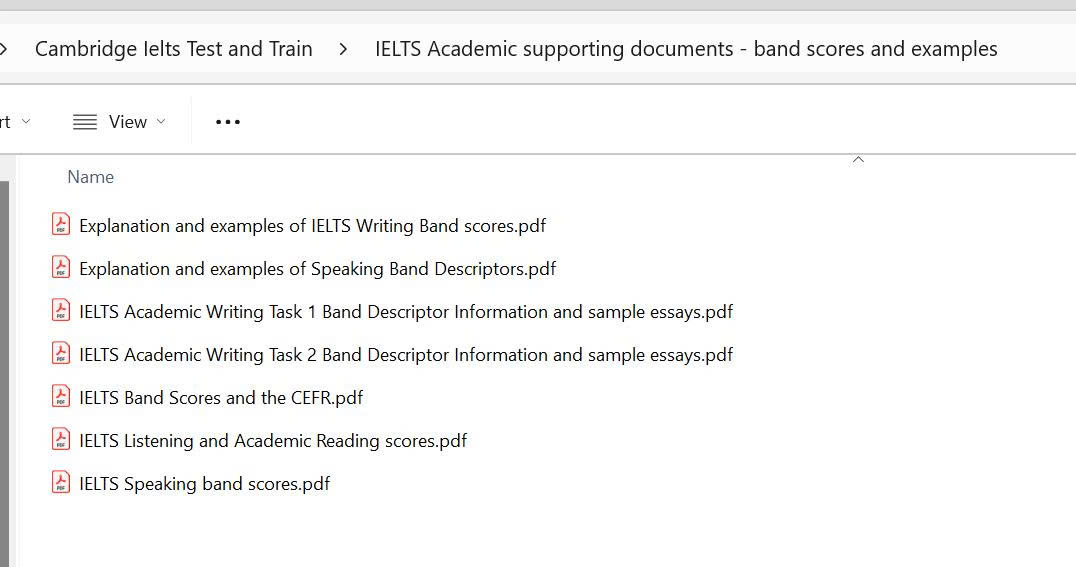1076x567 pixels.
Task: Click the PDF icon for Writing Task 2 file
Action: (61, 354)
